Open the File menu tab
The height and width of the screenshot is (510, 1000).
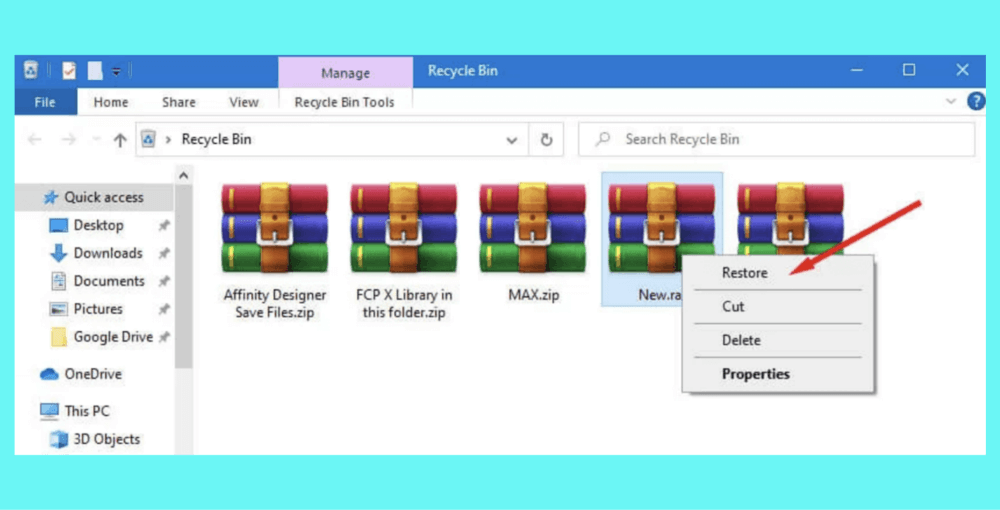45,102
